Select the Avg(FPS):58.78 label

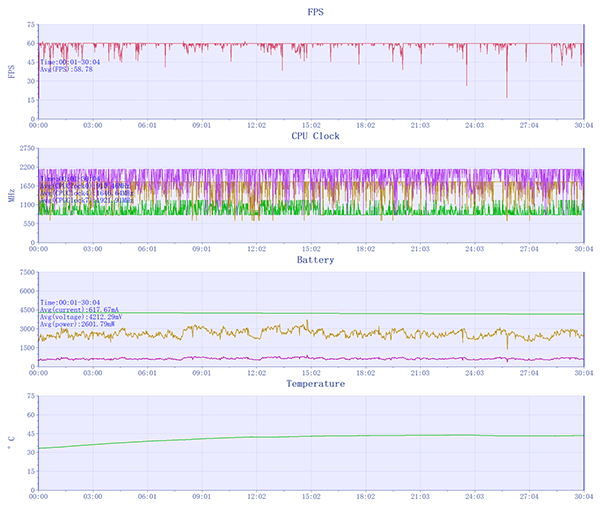click(x=66, y=69)
